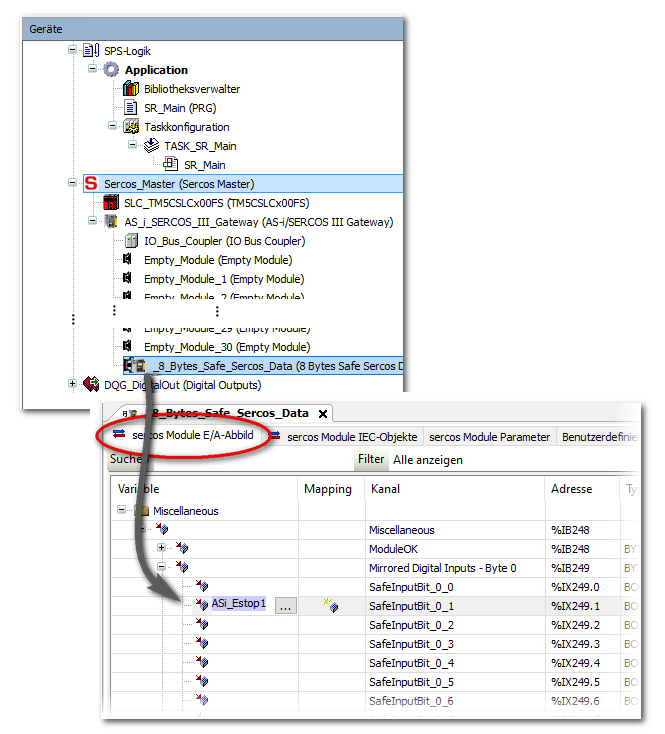Click the Application gear icon
The image size is (665, 734).
click(111, 70)
